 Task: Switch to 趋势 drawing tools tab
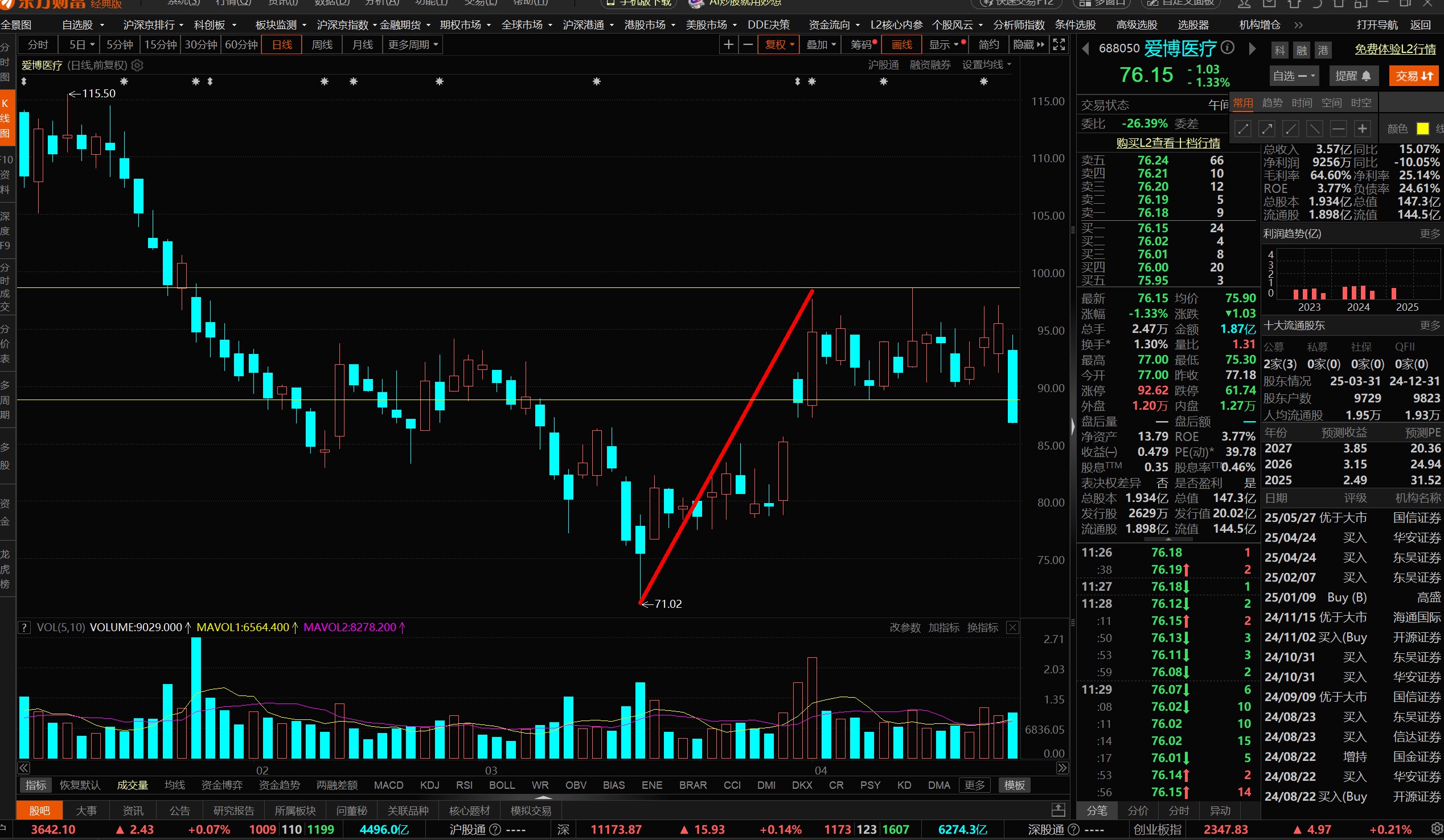click(1272, 103)
